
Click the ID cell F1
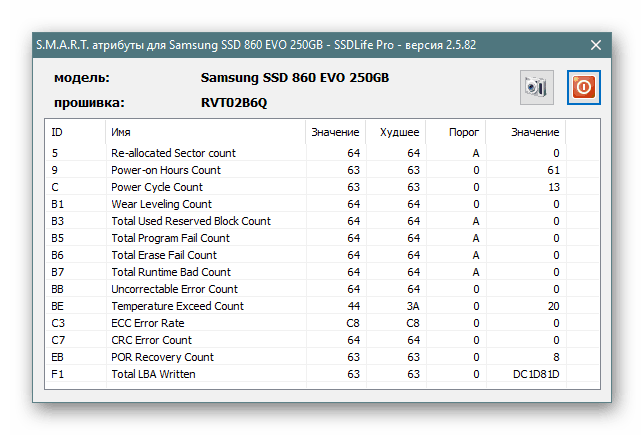pos(57,374)
